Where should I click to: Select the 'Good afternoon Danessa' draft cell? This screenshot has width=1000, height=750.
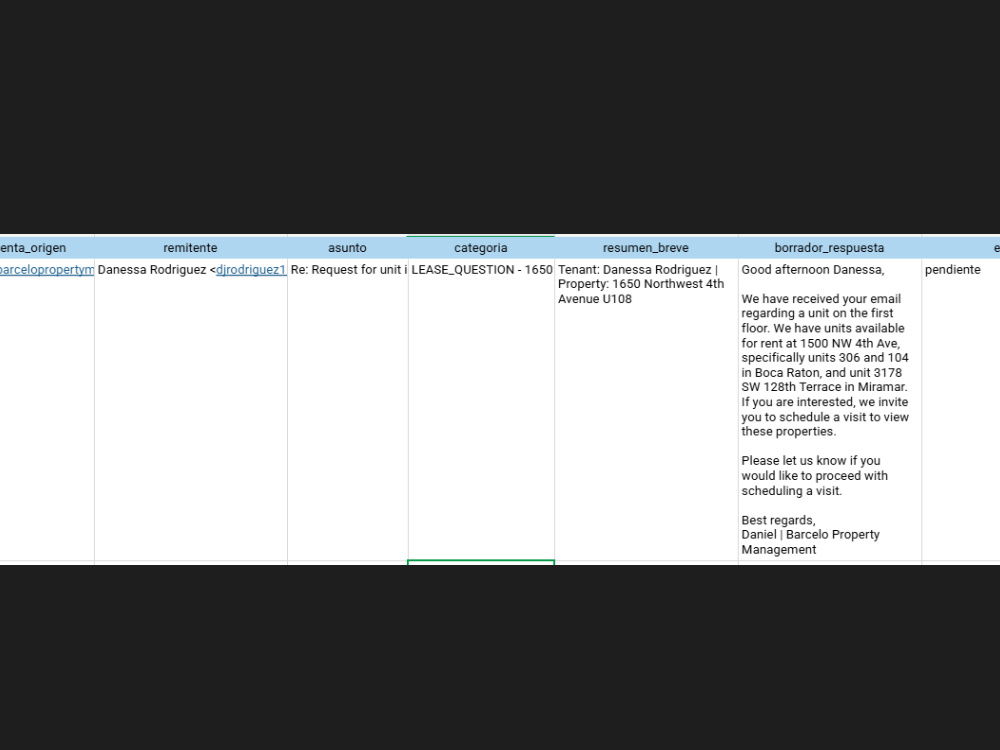(x=830, y=409)
